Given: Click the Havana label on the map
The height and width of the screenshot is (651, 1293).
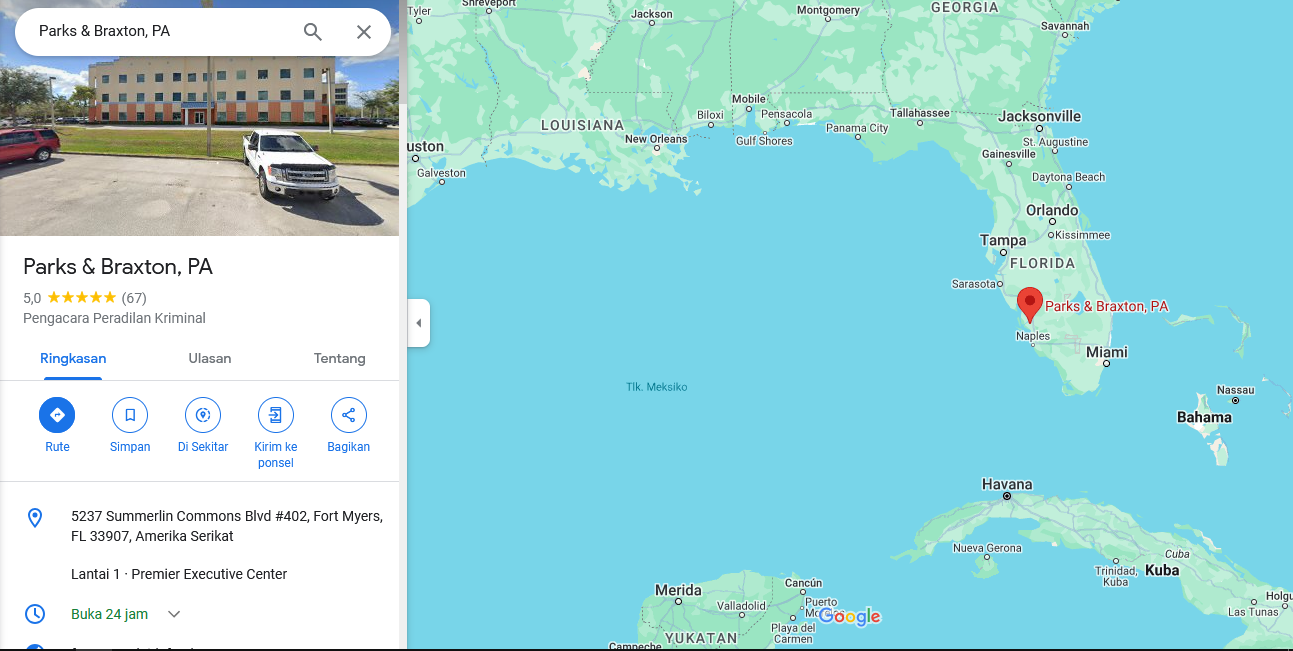Looking at the screenshot, I should [1007, 484].
